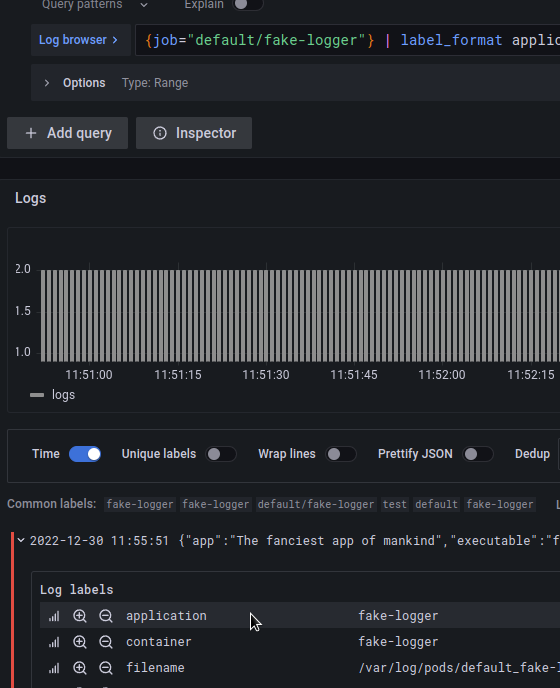560x688 pixels.
Task: Click the histogram bars in the Logs volume chart
Action: (300, 316)
